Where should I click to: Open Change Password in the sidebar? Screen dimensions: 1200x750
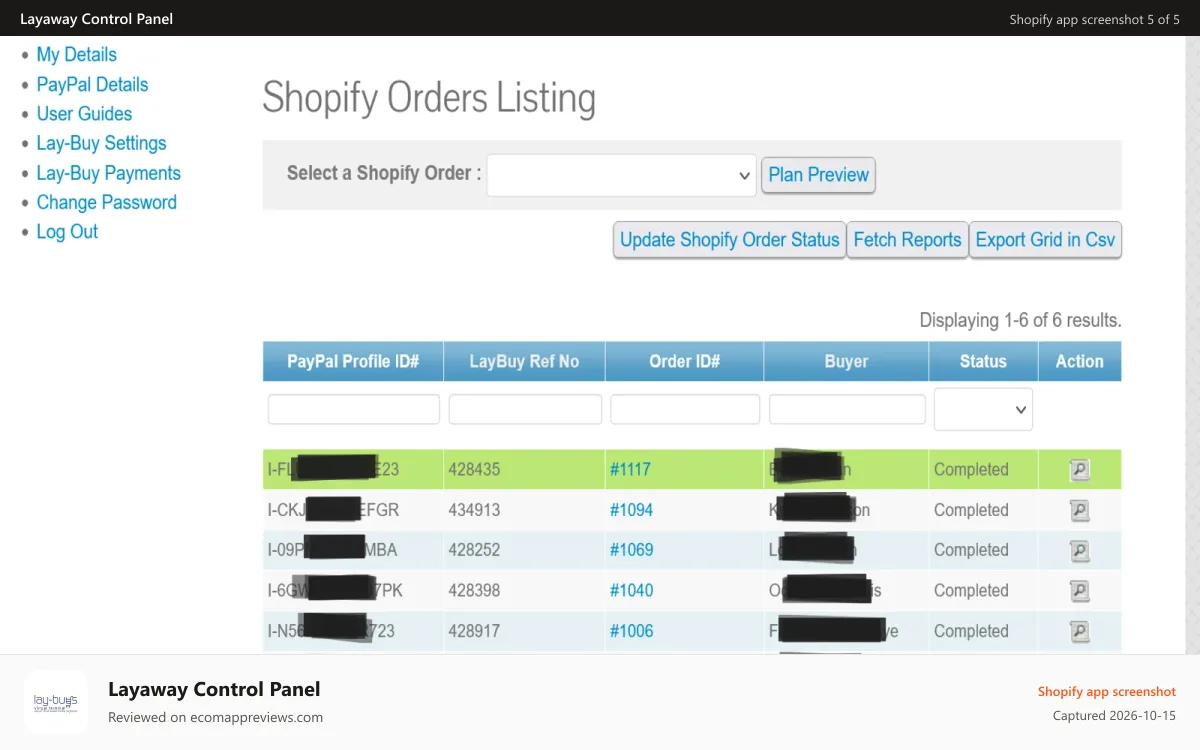106,202
